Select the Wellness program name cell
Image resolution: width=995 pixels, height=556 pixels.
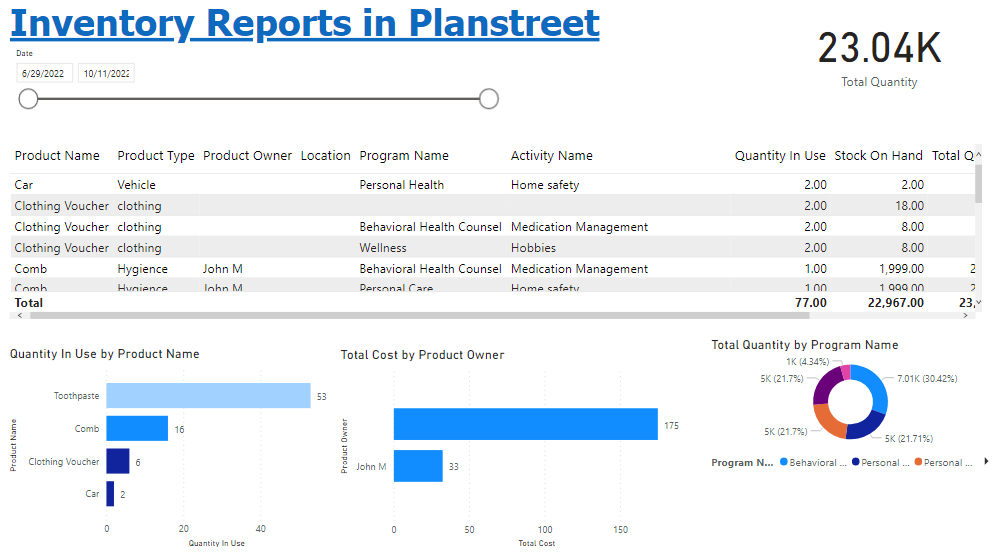coord(383,248)
